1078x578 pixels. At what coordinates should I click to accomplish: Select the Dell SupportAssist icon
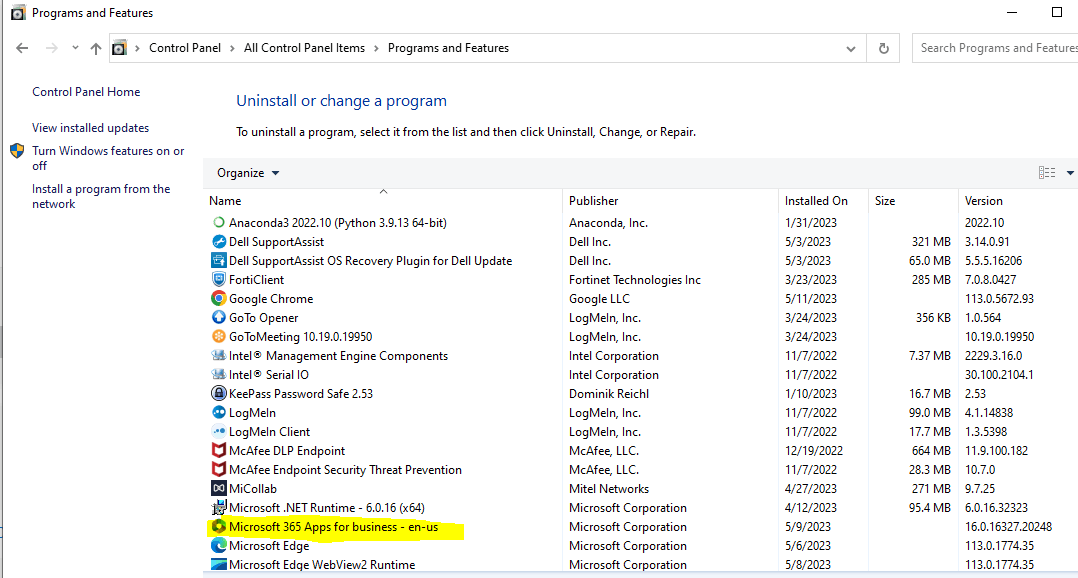[219, 241]
